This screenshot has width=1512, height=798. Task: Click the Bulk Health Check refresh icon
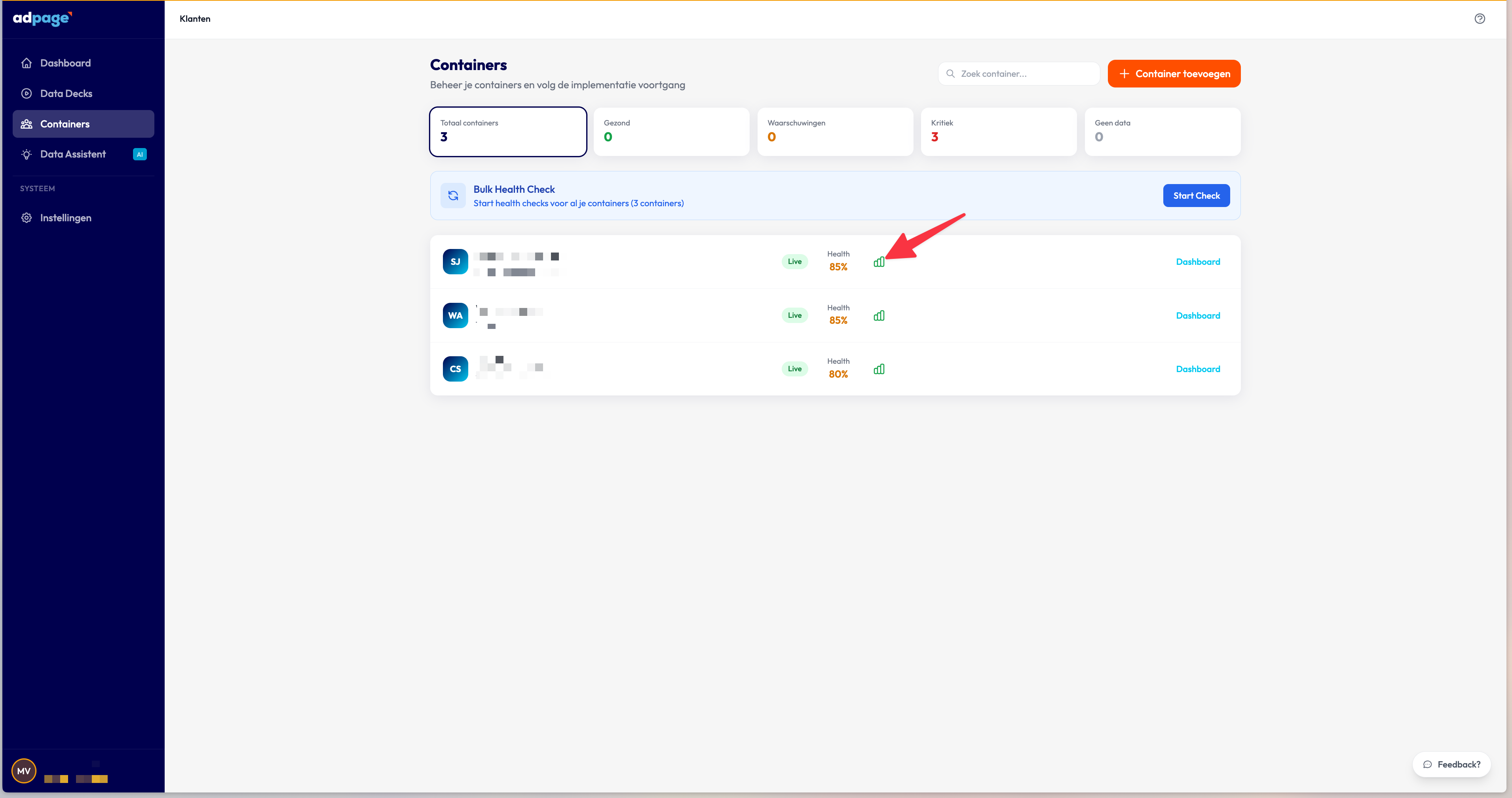[453, 196]
